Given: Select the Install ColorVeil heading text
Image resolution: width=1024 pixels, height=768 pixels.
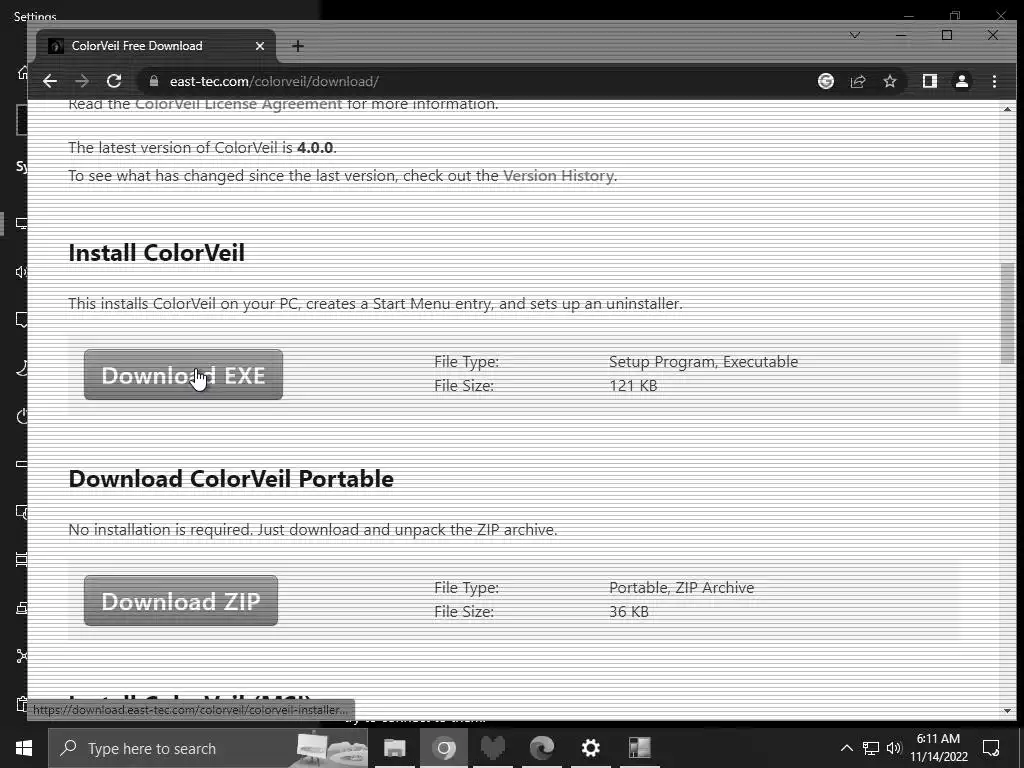Looking at the screenshot, I should 157,253.
